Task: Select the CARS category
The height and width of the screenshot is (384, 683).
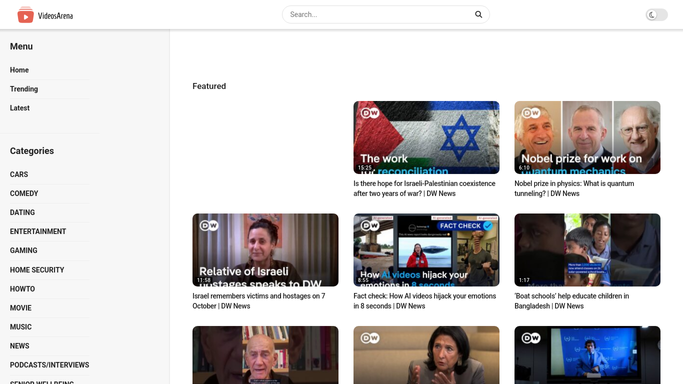Action: pyautogui.click(x=19, y=174)
